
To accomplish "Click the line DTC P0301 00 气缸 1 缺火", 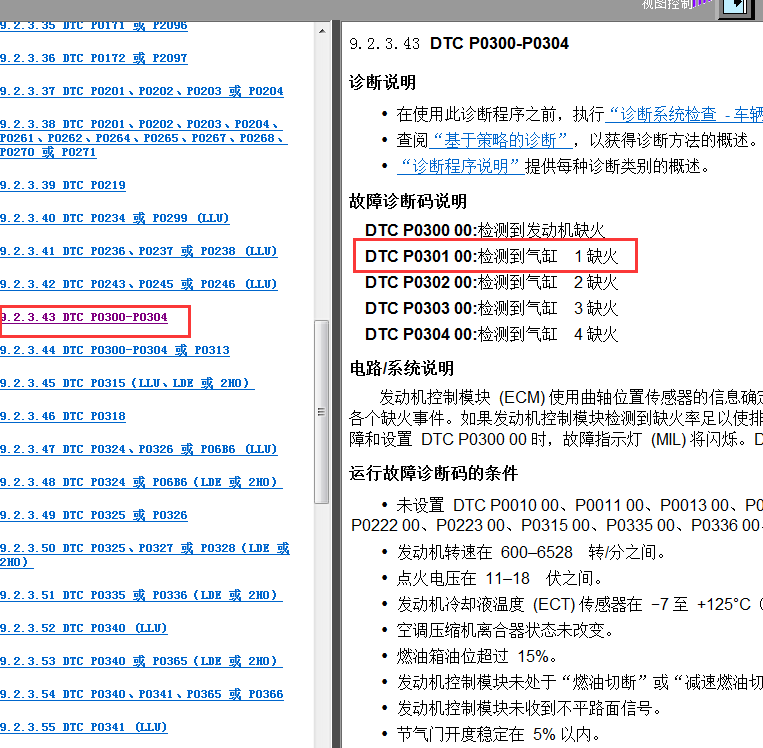I will [x=491, y=256].
